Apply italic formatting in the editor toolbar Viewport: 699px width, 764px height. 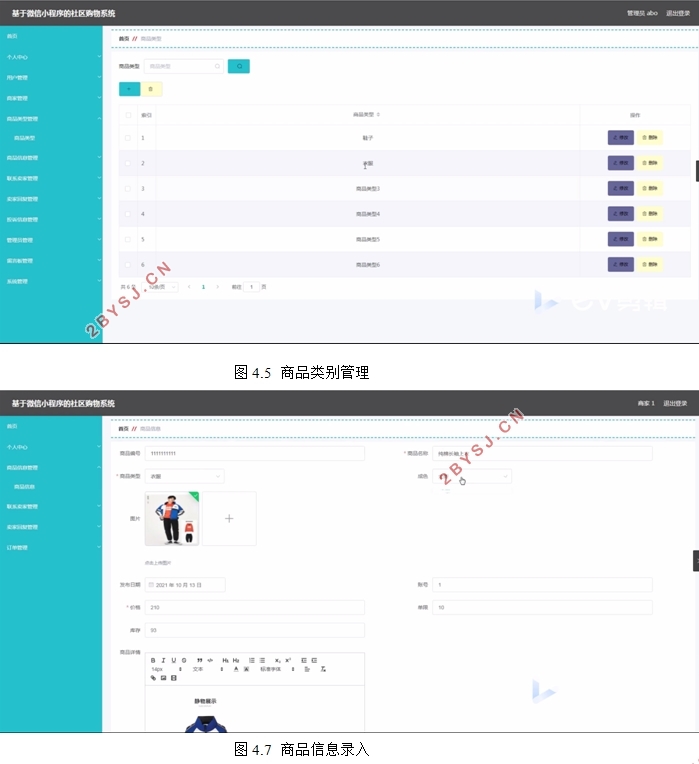click(x=163, y=660)
